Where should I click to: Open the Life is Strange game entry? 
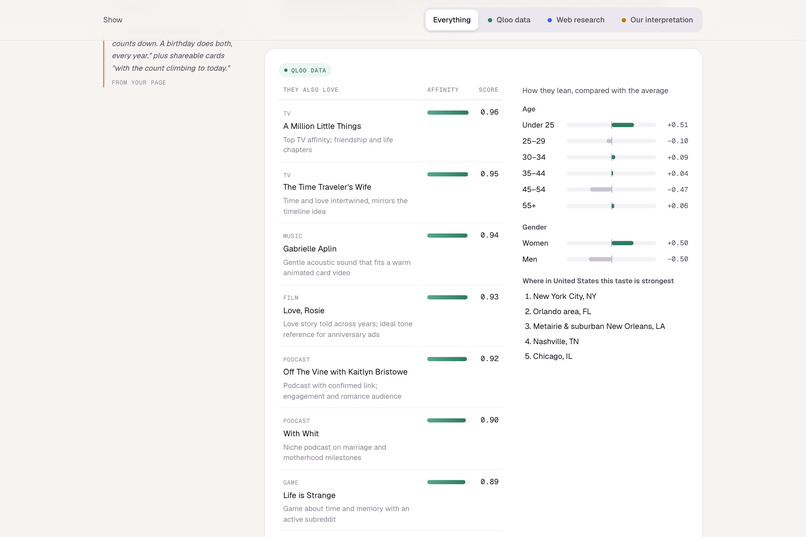pyautogui.click(x=309, y=495)
